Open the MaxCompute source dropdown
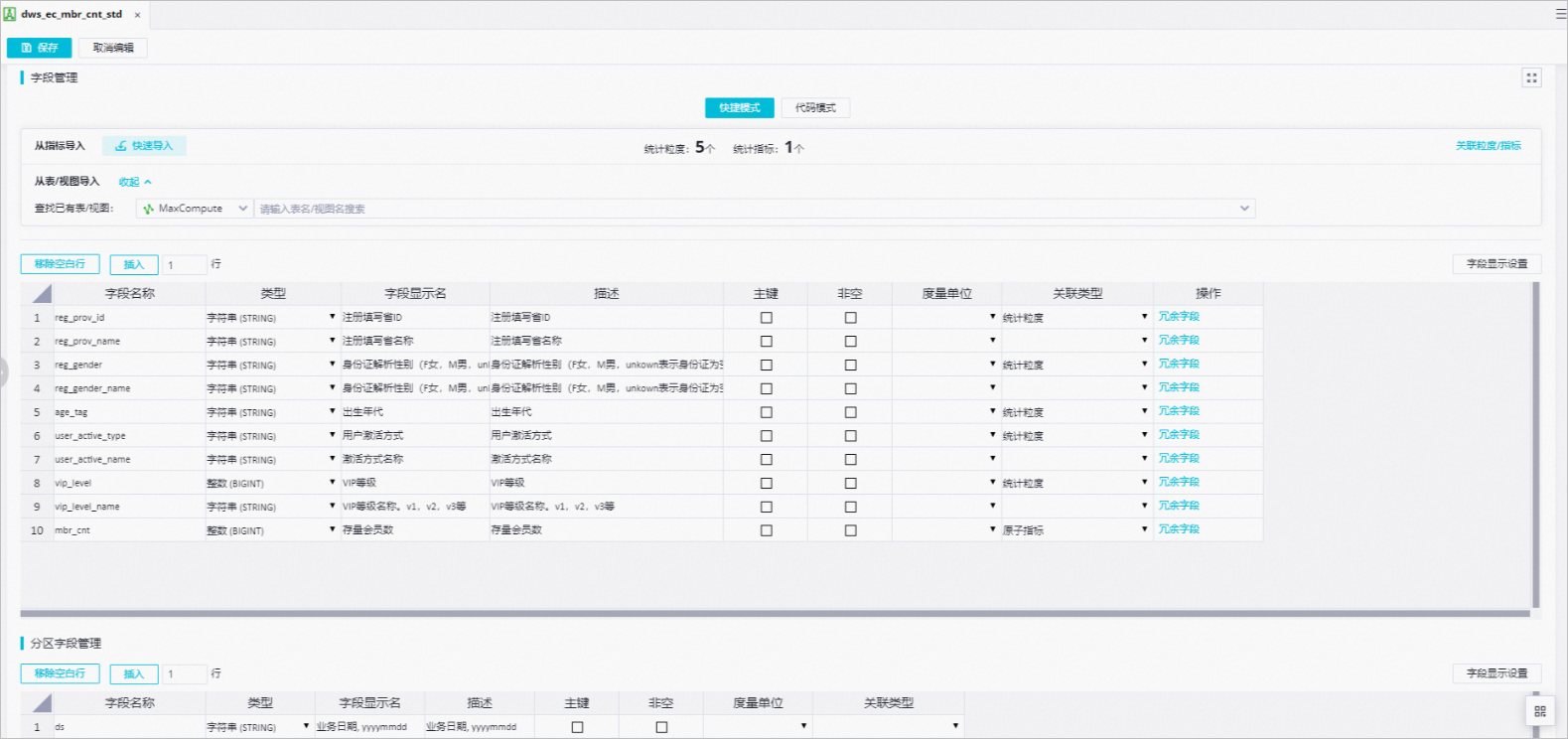Screen dimensions: 1568x739 (194, 209)
